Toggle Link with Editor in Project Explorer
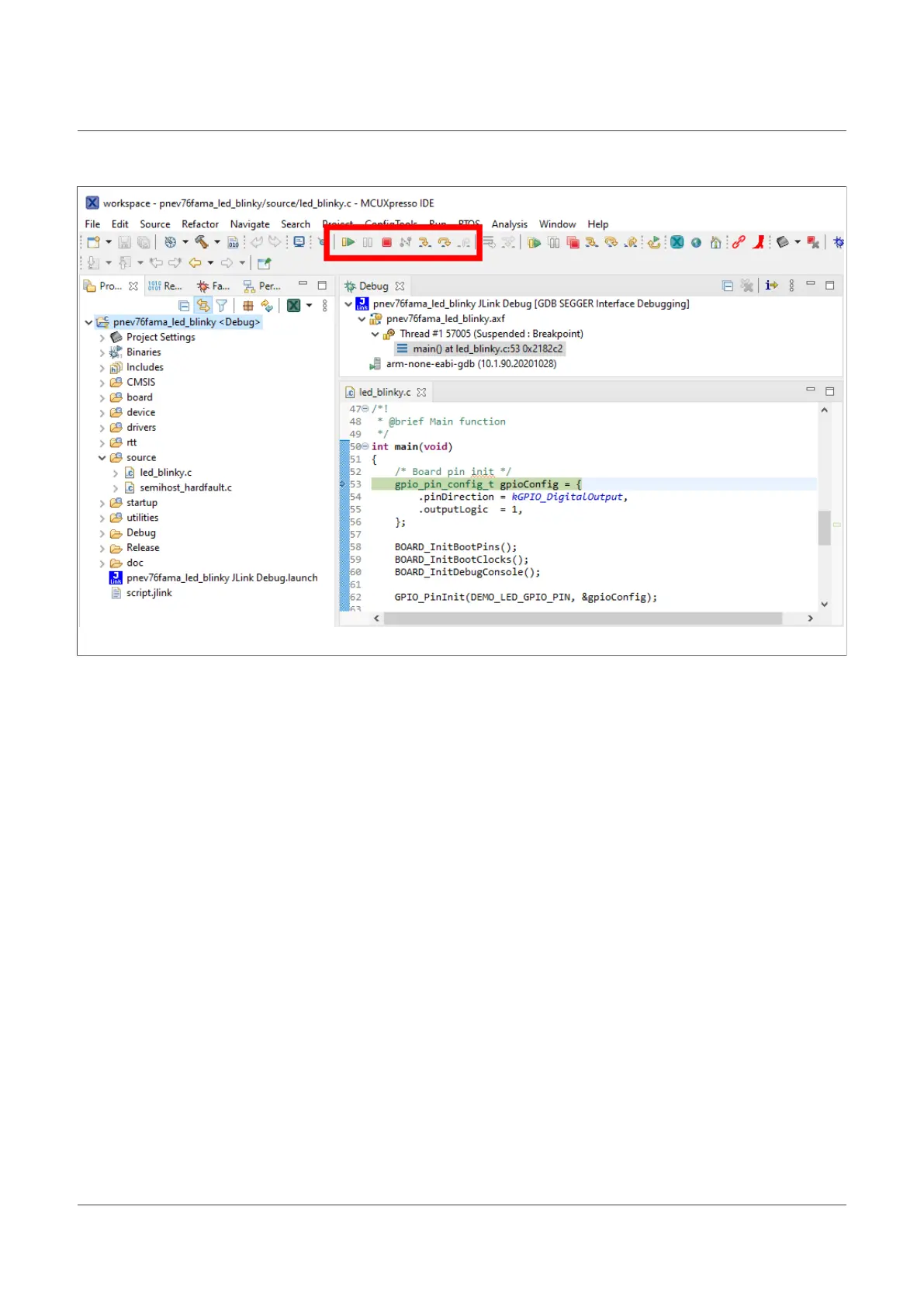Image resolution: width=924 pixels, height=1307 pixels. (203, 306)
